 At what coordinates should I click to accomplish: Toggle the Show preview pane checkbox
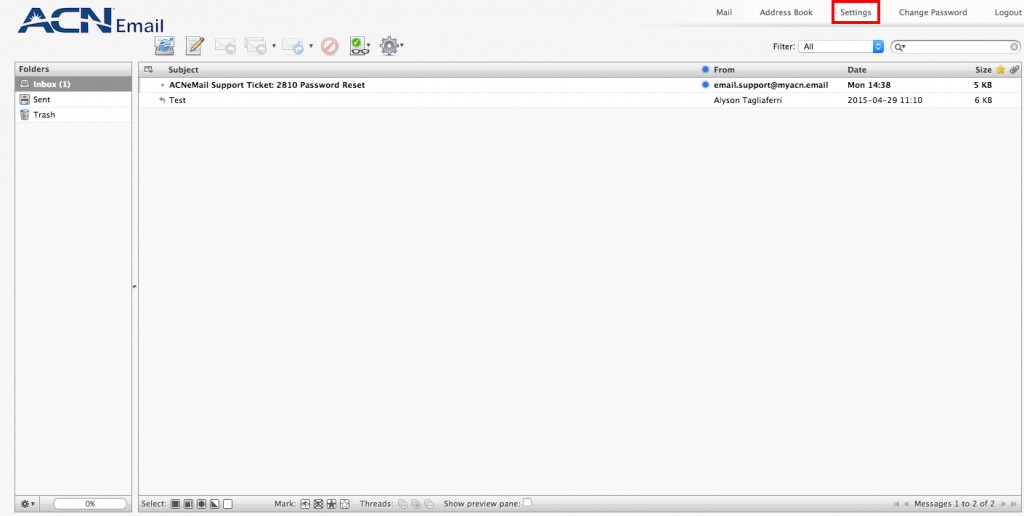pos(528,503)
